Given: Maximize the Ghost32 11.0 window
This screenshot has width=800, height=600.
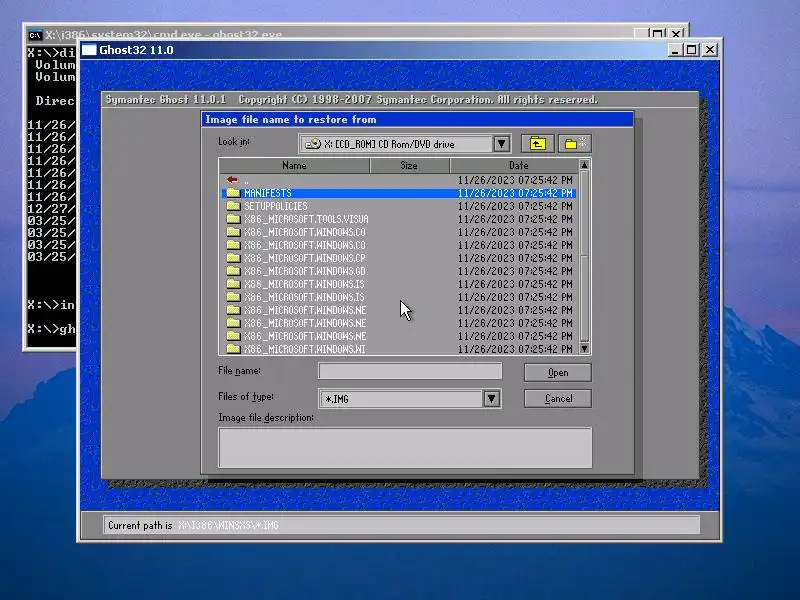Looking at the screenshot, I should pos(691,50).
